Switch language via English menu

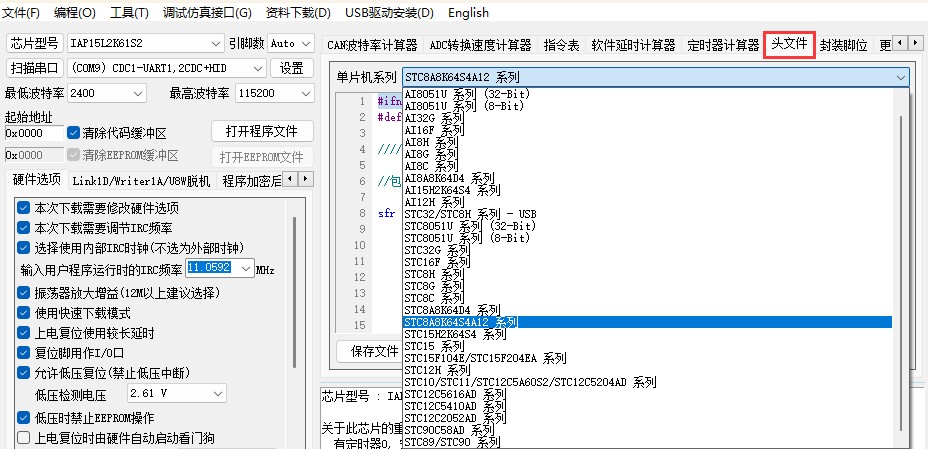468,12
